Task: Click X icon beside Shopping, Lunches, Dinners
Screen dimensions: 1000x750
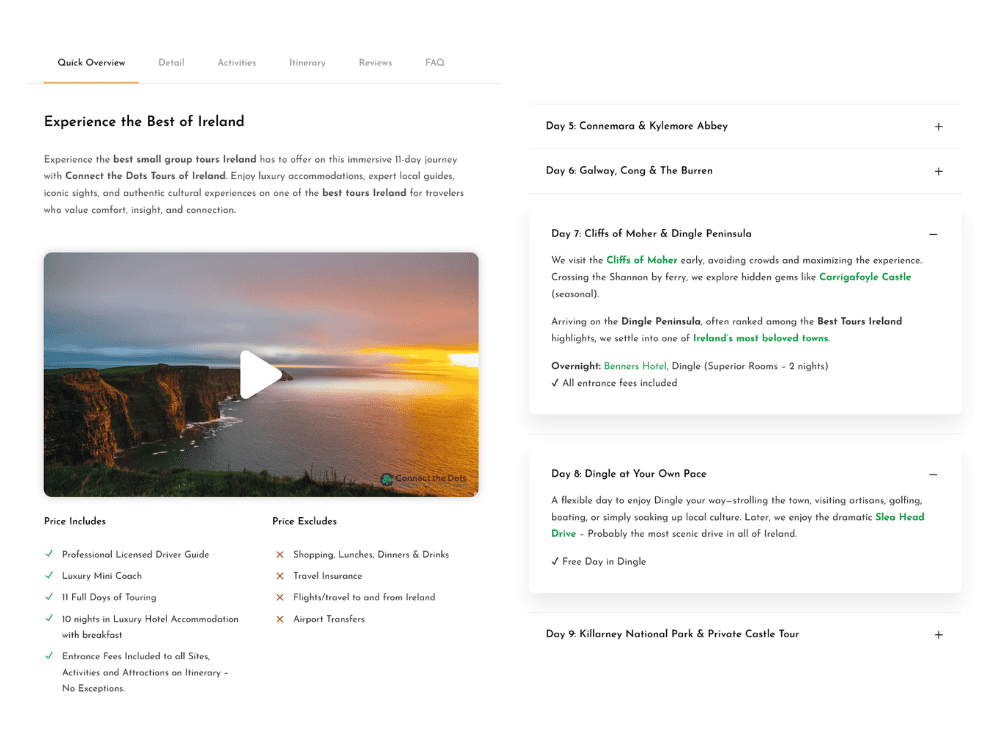Action: coord(279,555)
